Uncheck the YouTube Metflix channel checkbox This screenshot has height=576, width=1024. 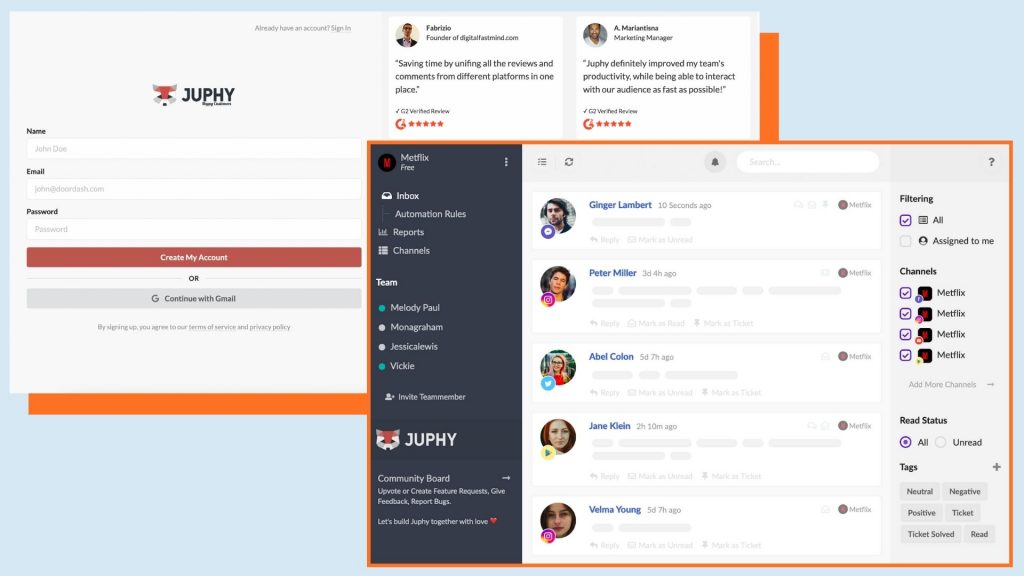[x=905, y=334]
